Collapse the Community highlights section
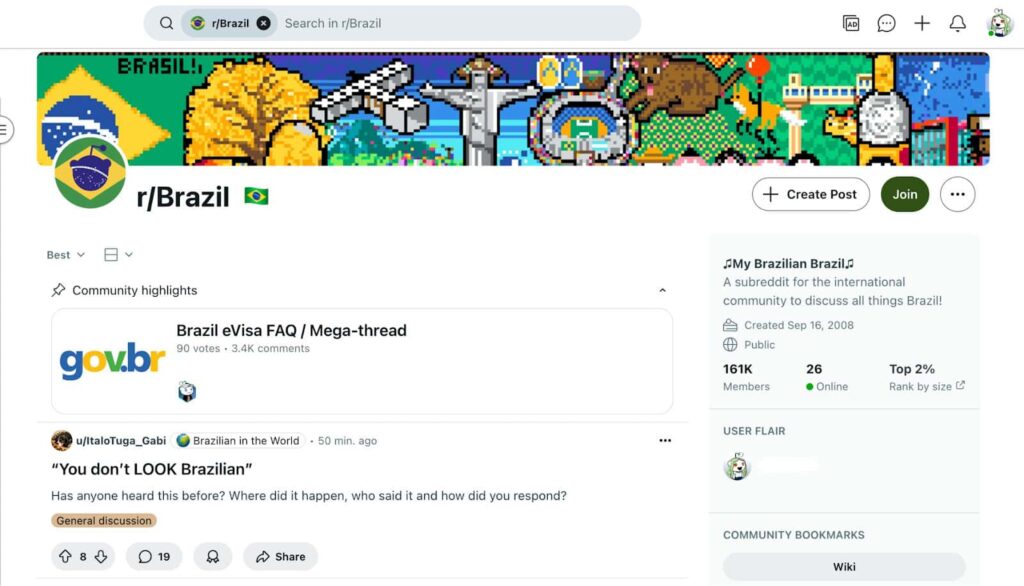The image size is (1024, 586). pyautogui.click(x=662, y=290)
